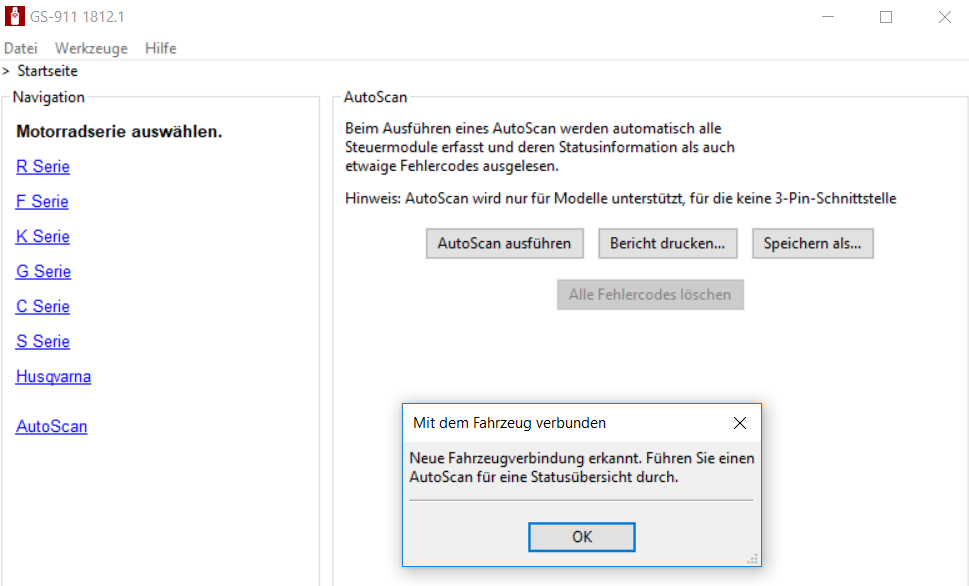The width and height of the screenshot is (969, 586).
Task: Click the Startseite breadcrumb
Action: (47, 71)
